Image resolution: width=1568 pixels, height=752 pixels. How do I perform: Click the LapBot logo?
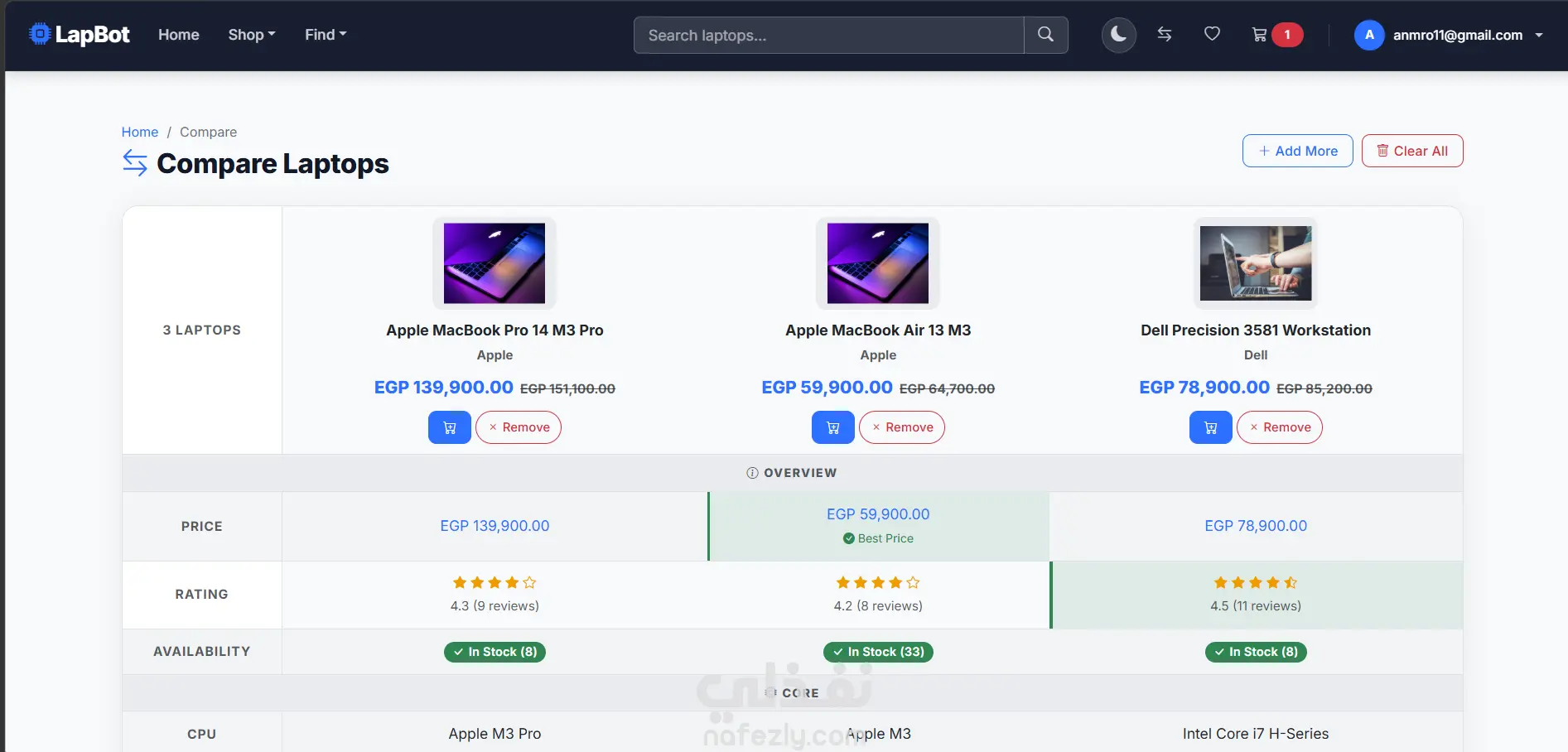[x=80, y=35]
